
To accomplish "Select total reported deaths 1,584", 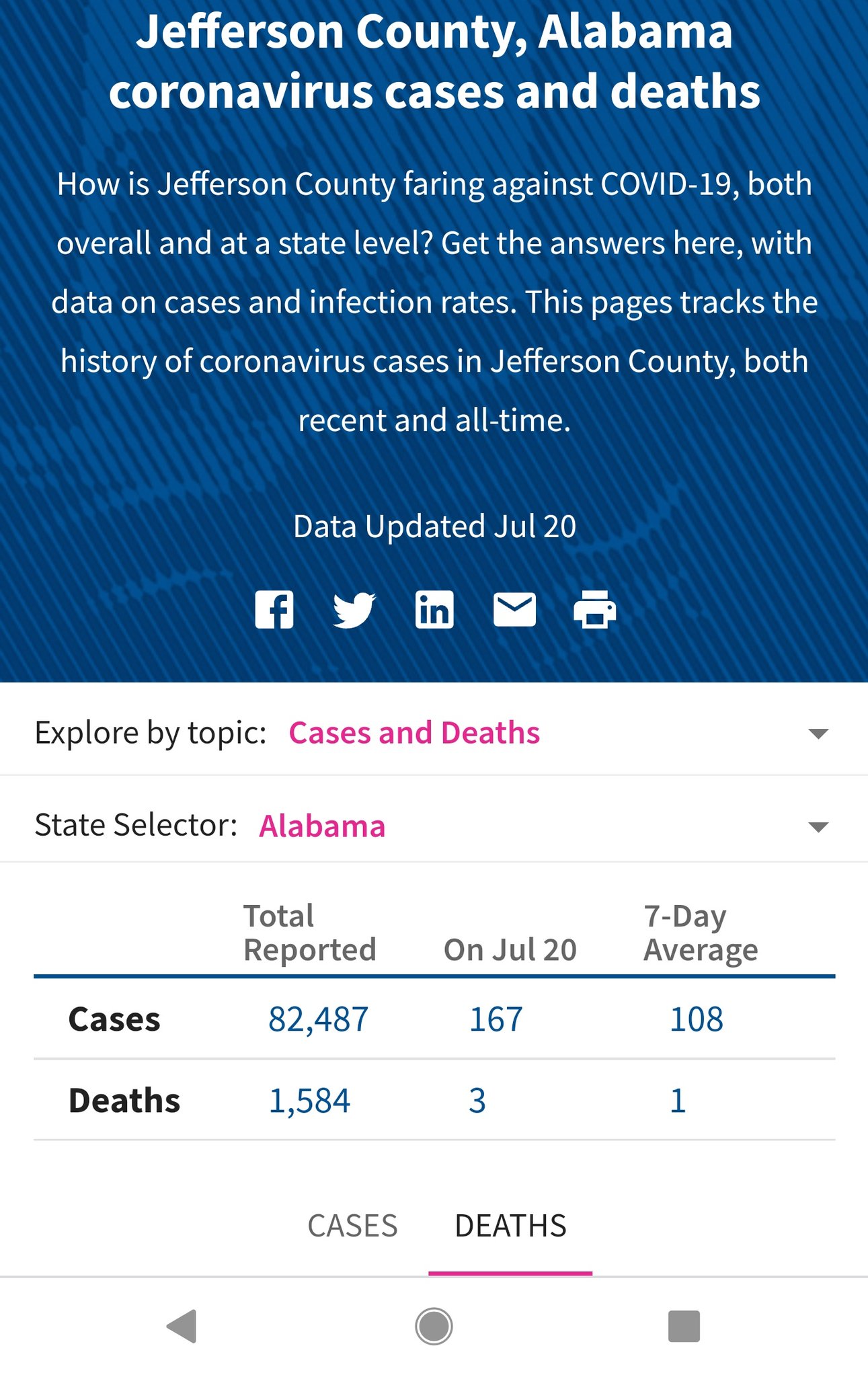I will 309,1101.
